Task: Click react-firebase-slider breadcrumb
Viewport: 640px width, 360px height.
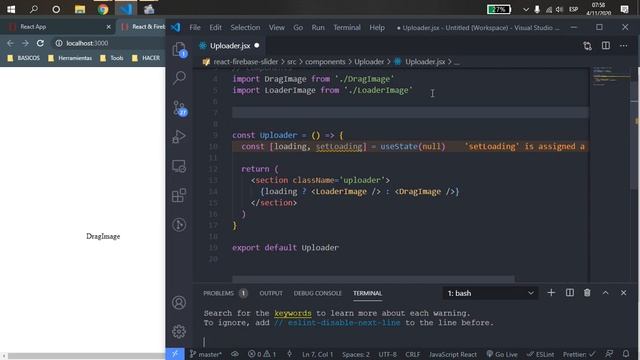Action: [245, 62]
